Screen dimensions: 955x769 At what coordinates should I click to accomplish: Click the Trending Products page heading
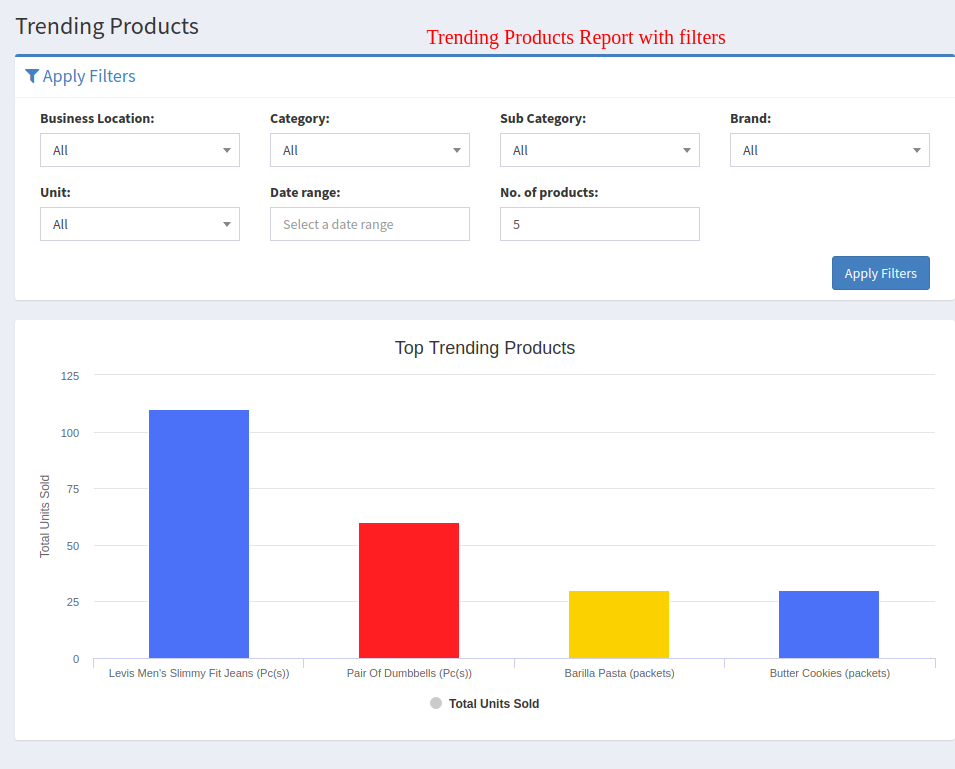tap(107, 26)
